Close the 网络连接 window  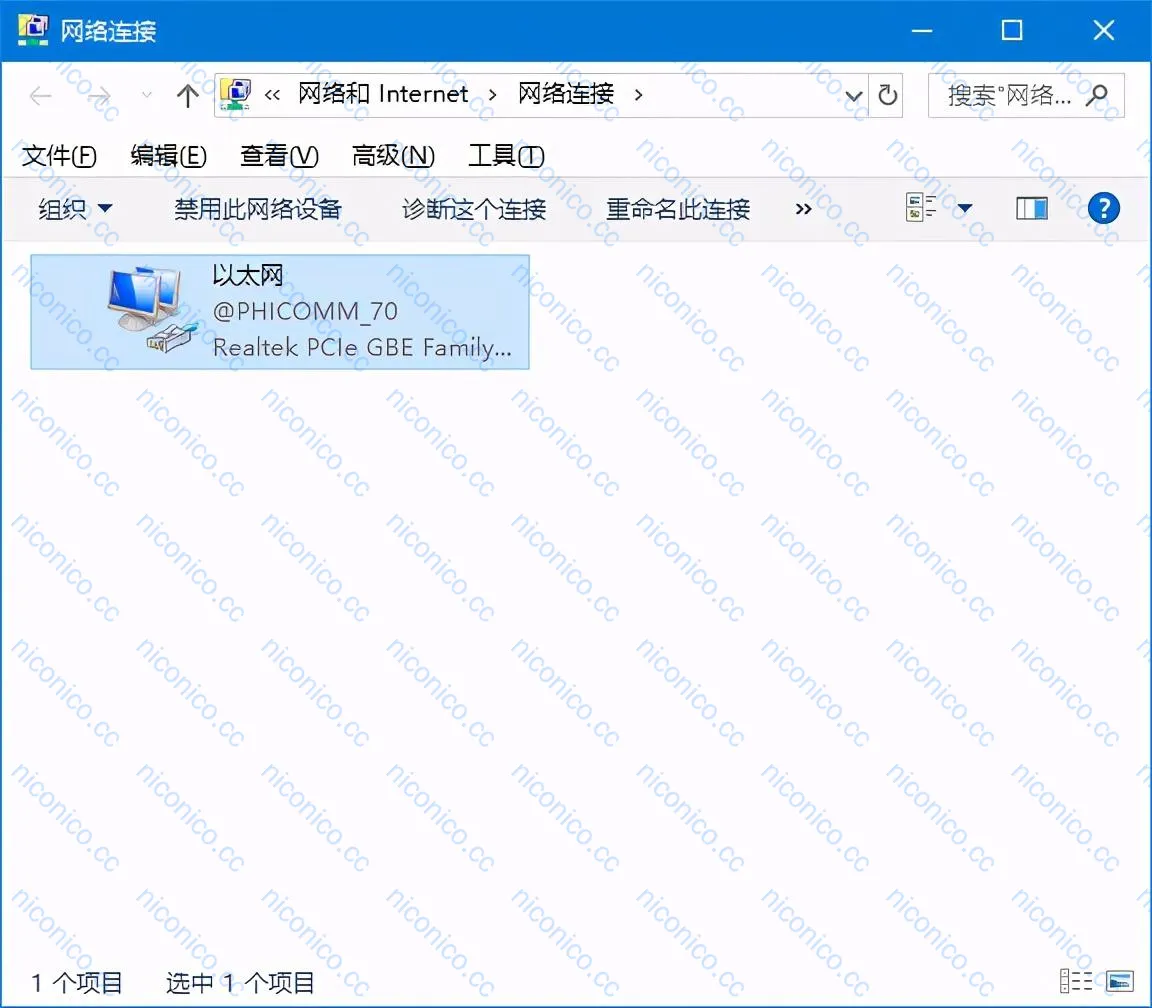[1104, 30]
